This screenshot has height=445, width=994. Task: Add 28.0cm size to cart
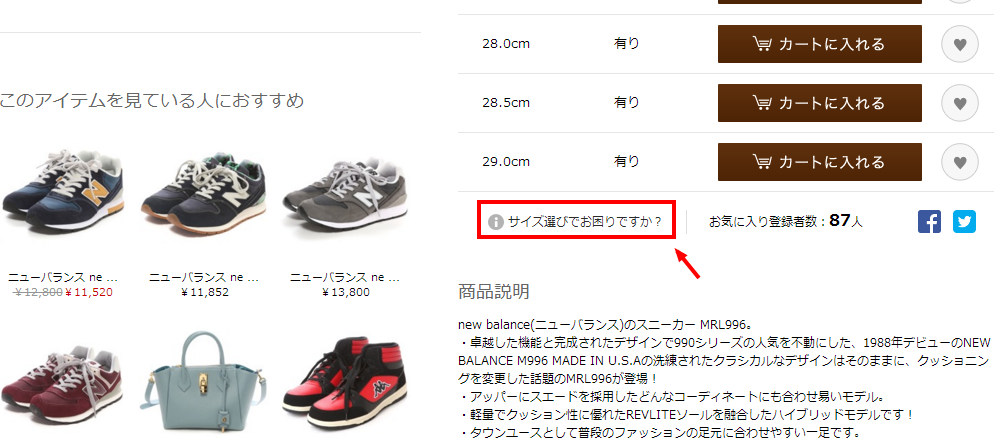pos(819,44)
